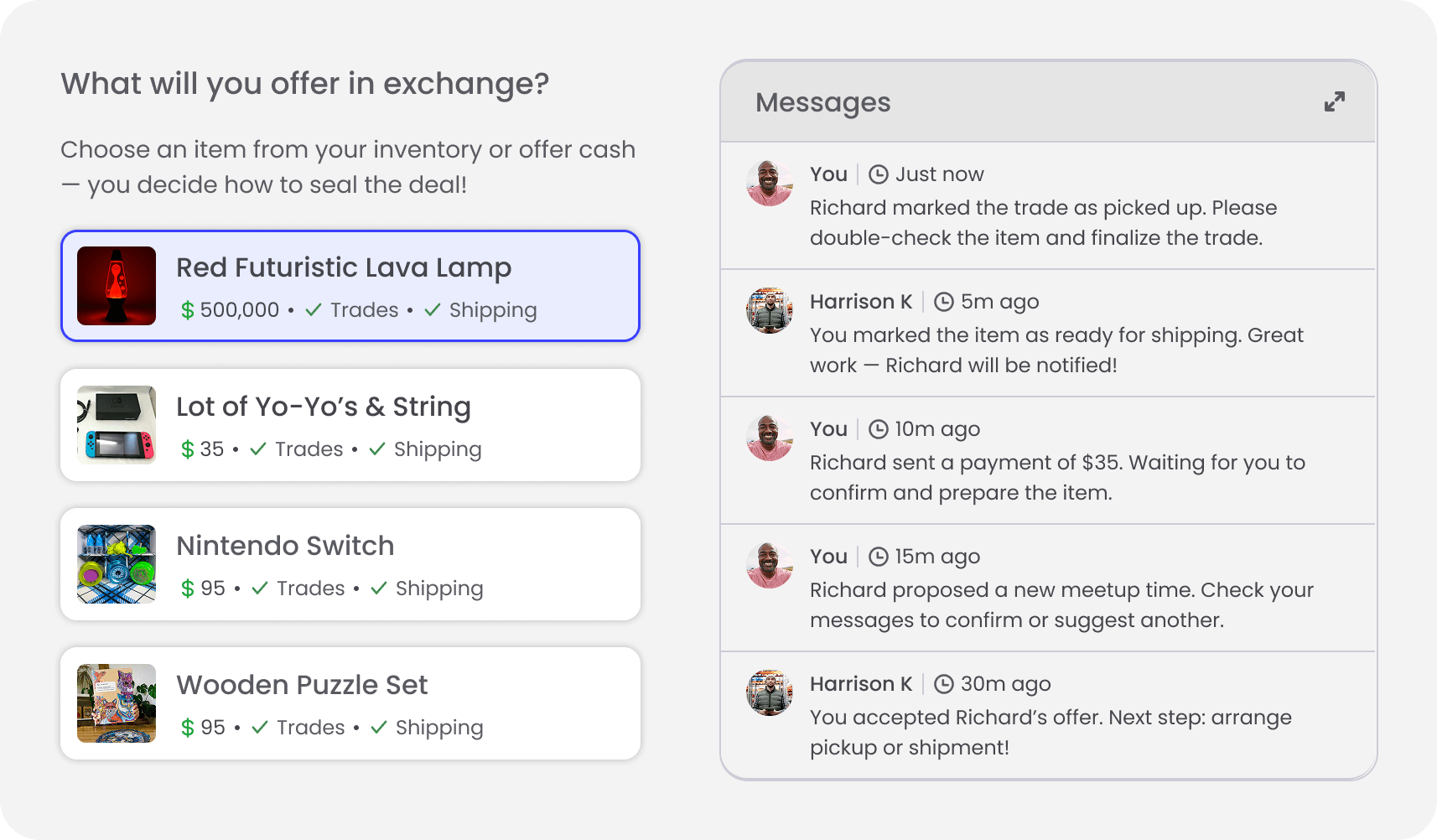Click Harrison K's avatar on the 5m ago message

(770, 310)
